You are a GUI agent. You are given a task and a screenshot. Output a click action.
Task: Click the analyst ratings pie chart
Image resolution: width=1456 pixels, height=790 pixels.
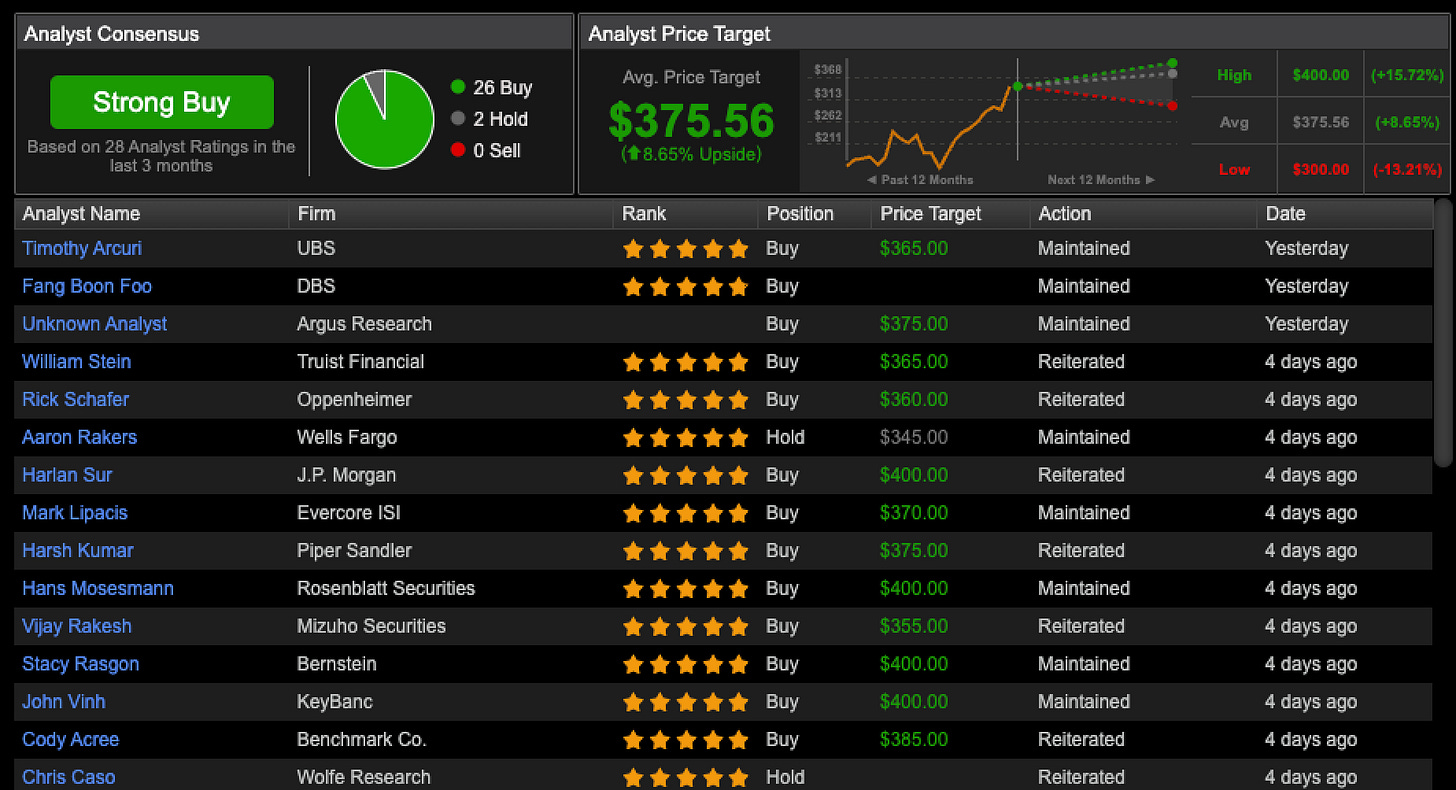(x=383, y=118)
